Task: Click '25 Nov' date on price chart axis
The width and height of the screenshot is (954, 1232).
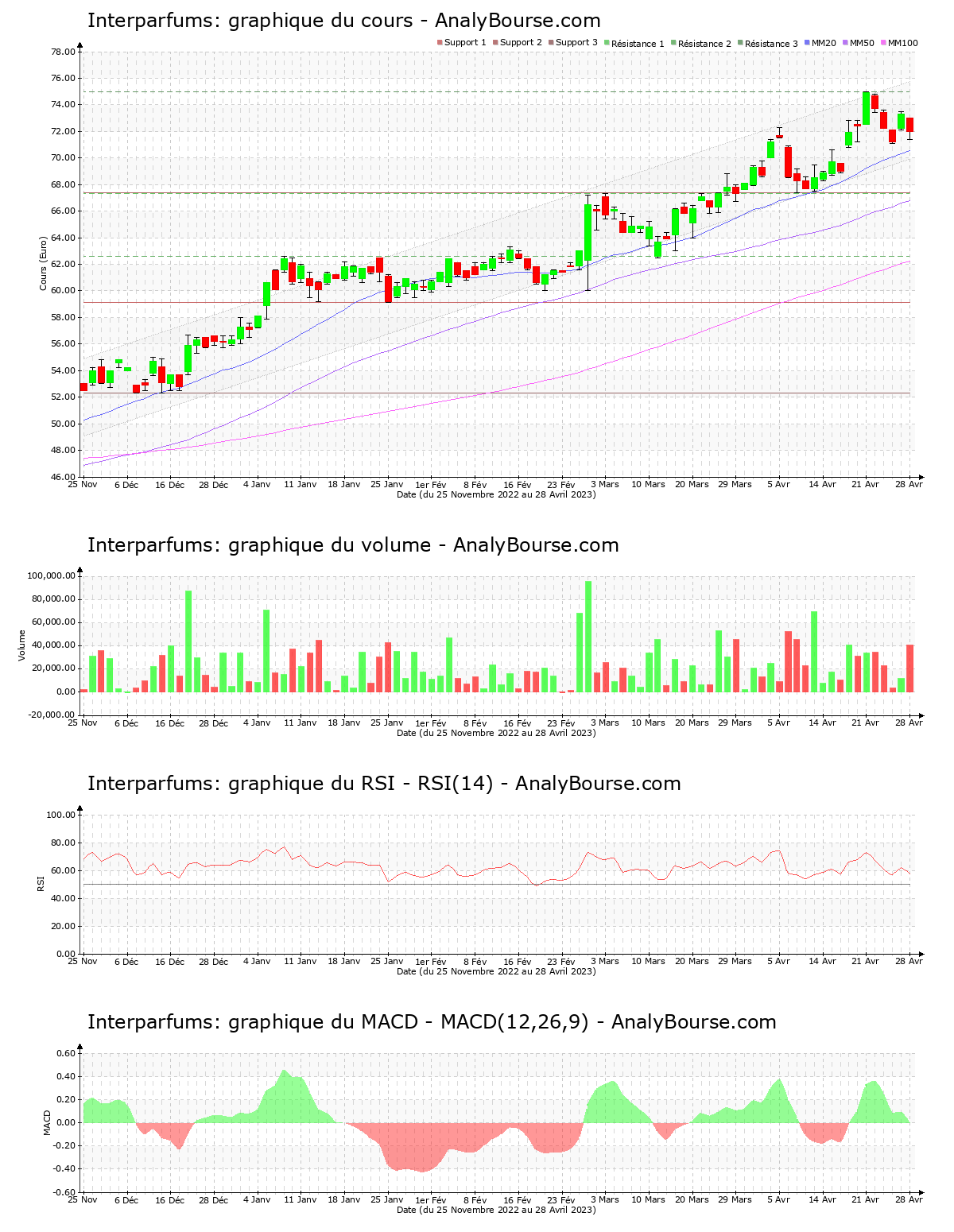Action: pos(83,485)
